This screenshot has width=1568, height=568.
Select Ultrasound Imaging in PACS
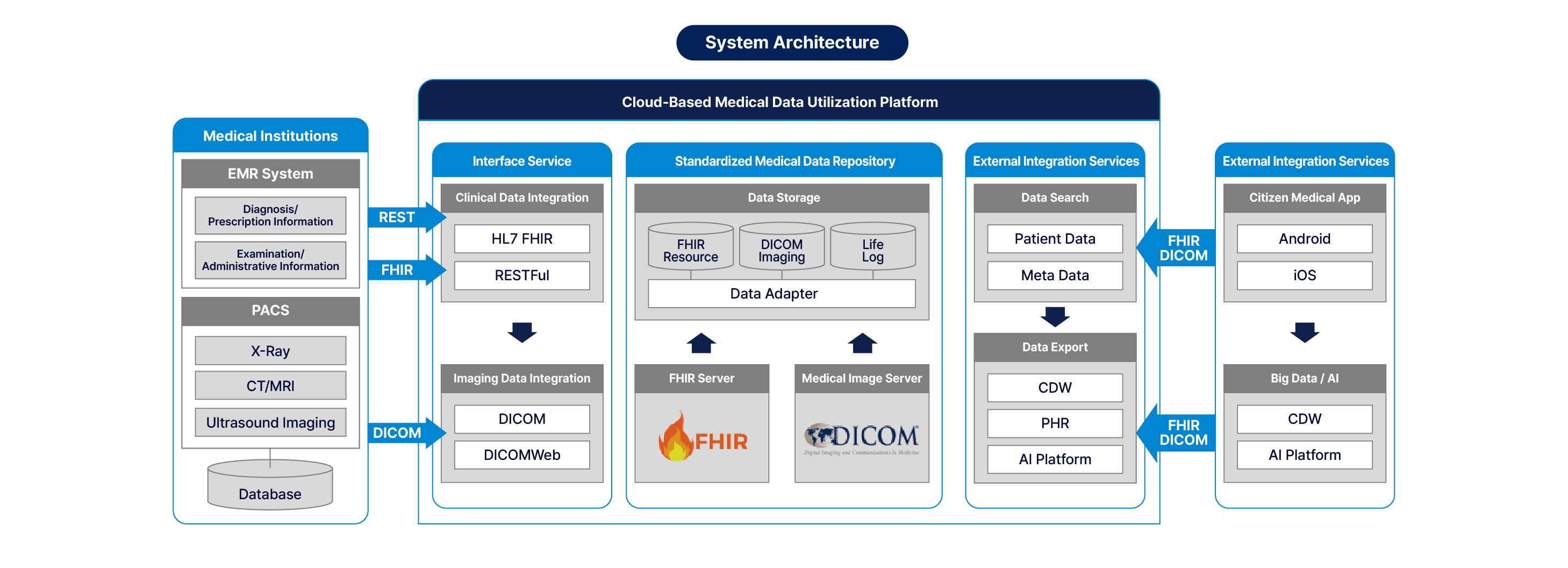(270, 422)
